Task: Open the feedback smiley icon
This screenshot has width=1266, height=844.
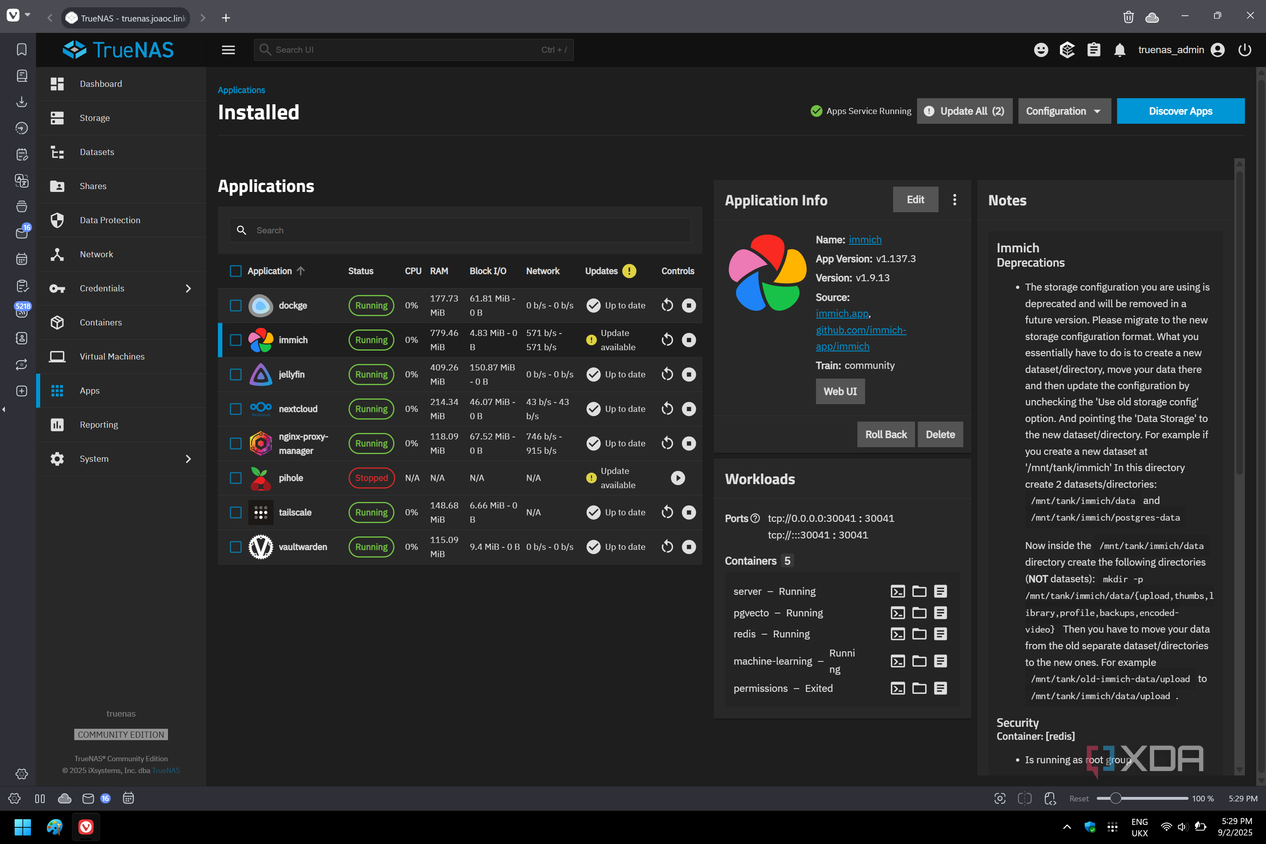Action: tap(1041, 50)
